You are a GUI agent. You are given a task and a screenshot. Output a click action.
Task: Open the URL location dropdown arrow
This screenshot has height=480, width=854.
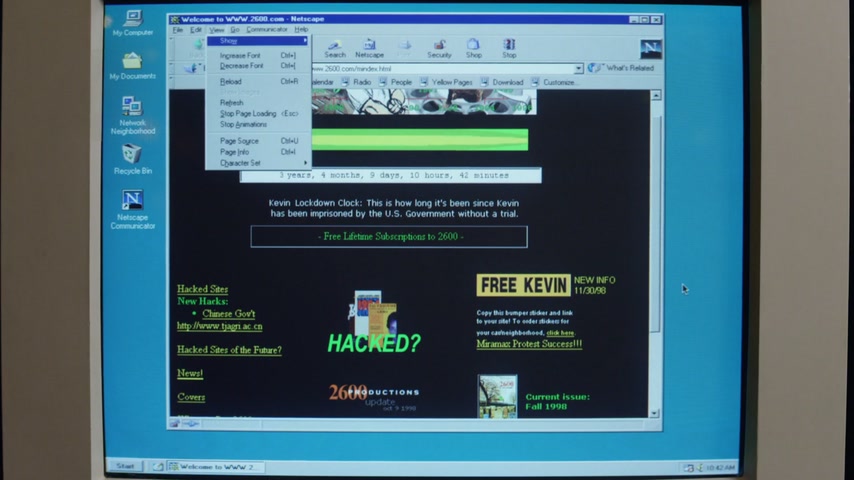click(578, 69)
